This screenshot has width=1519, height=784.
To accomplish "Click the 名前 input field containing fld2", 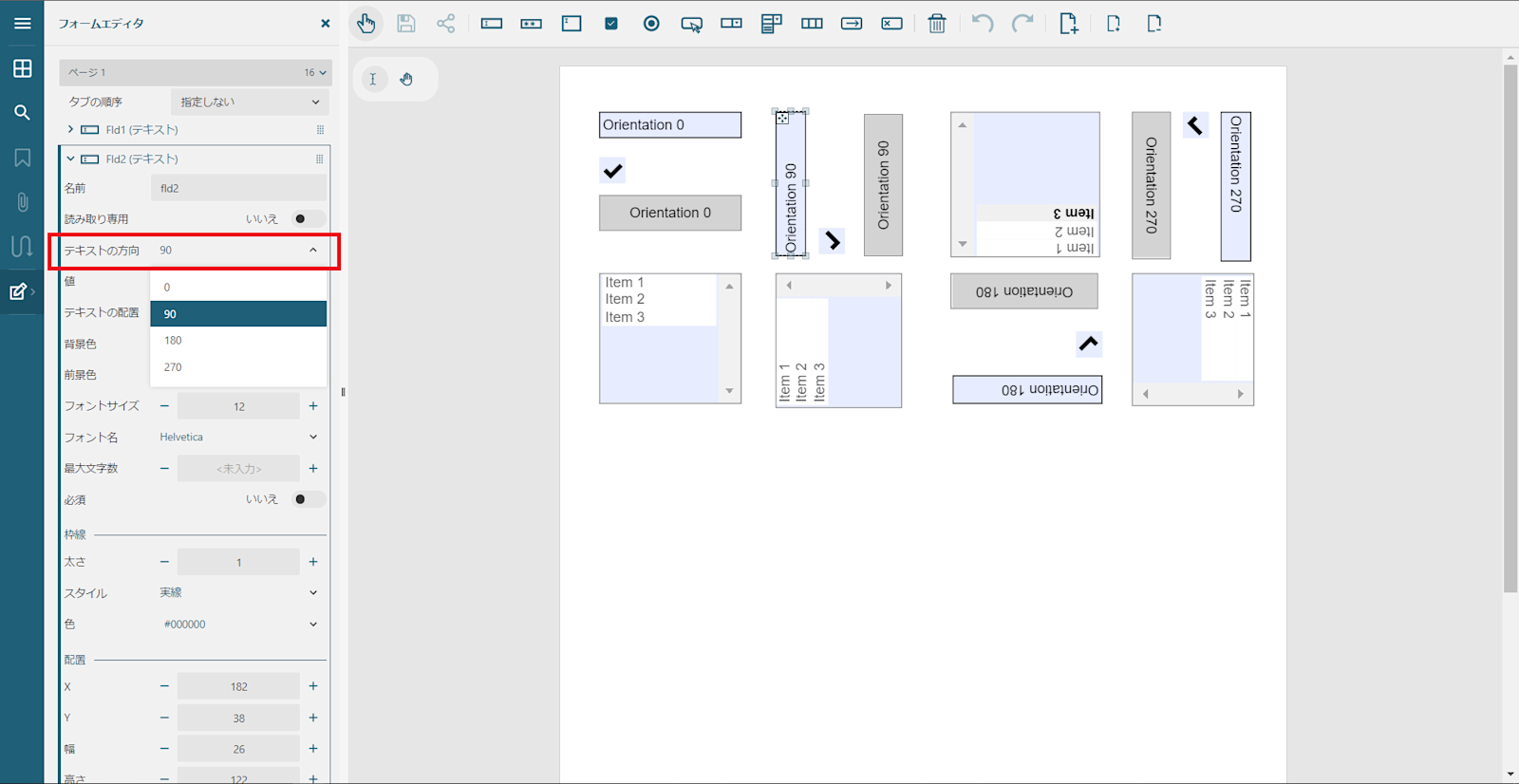I will tap(238, 188).
